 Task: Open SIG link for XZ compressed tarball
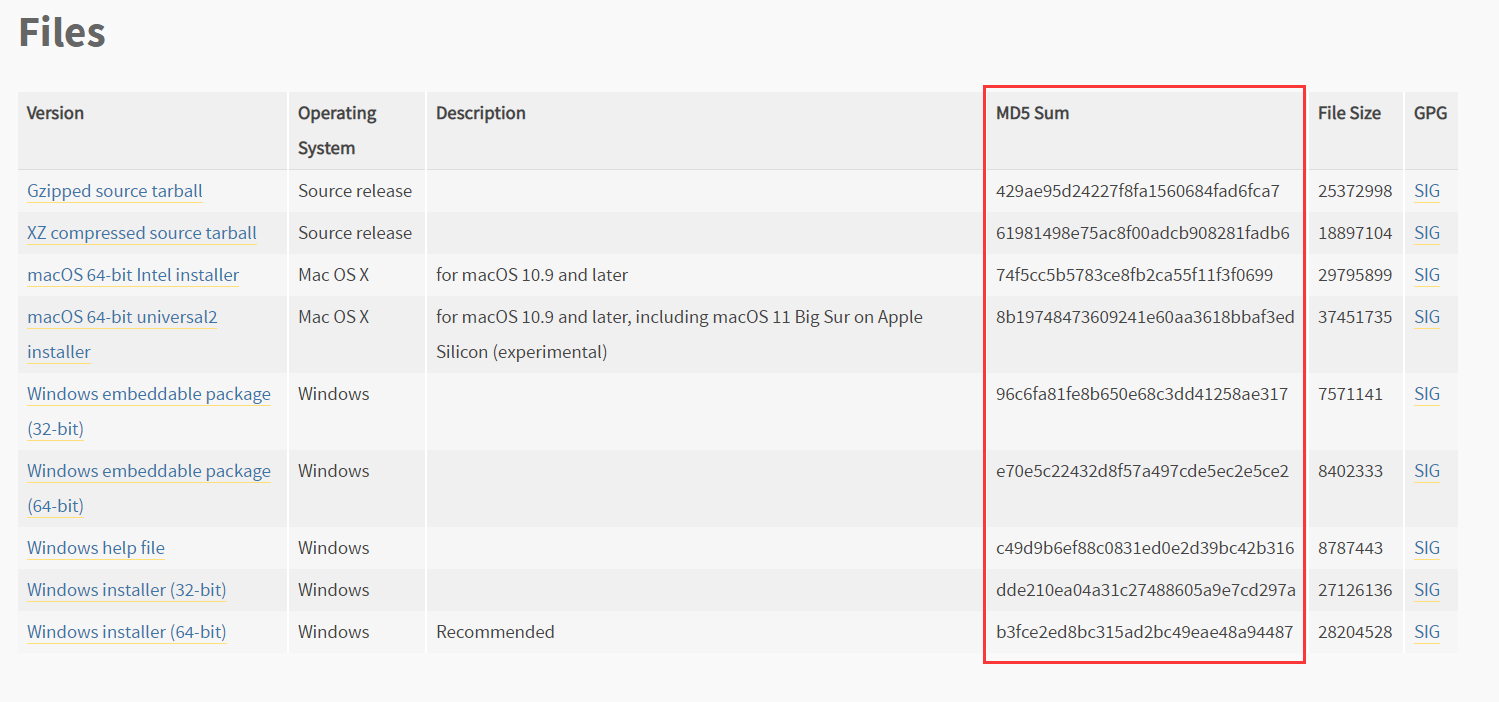pyautogui.click(x=1427, y=233)
